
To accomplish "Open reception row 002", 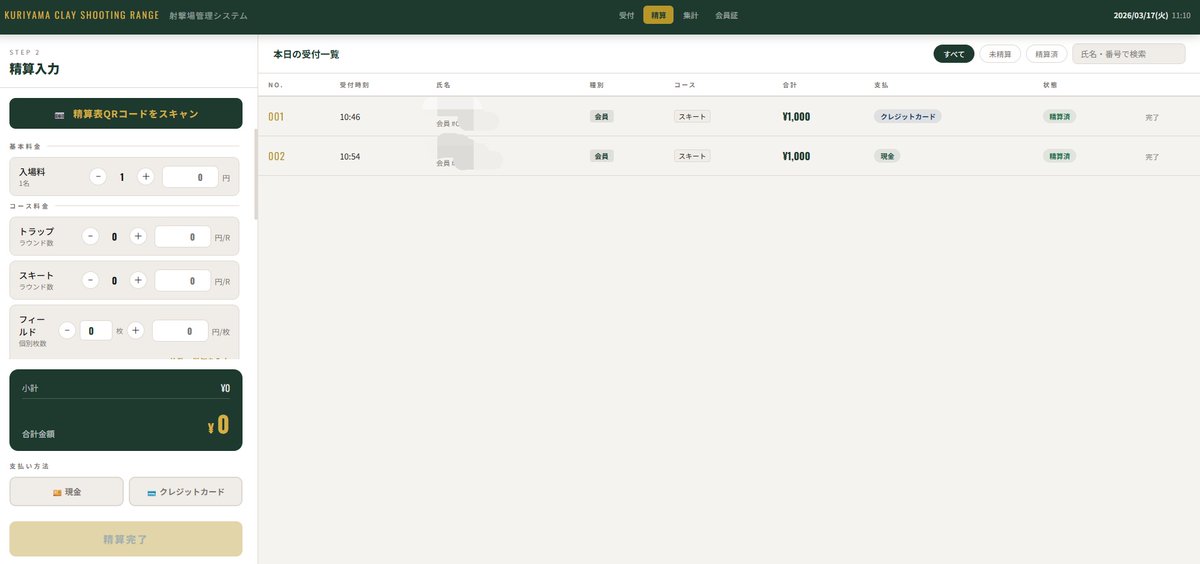I will [x=728, y=156].
